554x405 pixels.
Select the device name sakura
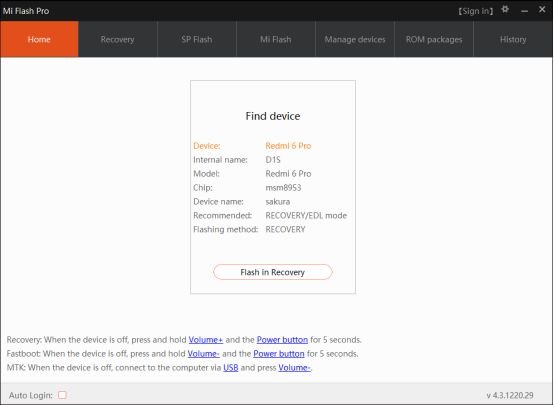coord(278,201)
